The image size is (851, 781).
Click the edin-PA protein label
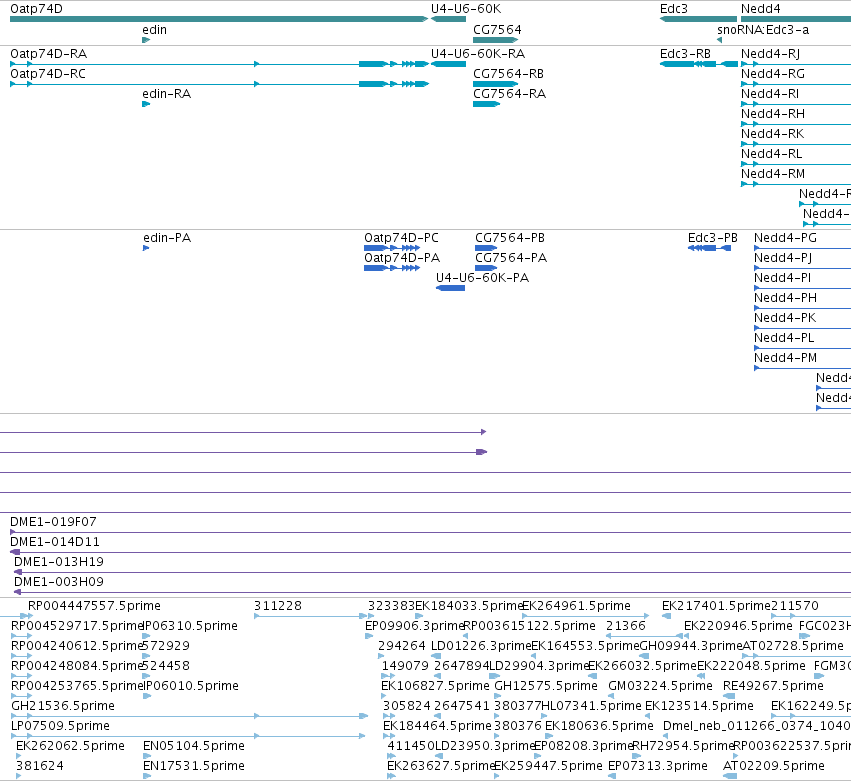point(167,238)
